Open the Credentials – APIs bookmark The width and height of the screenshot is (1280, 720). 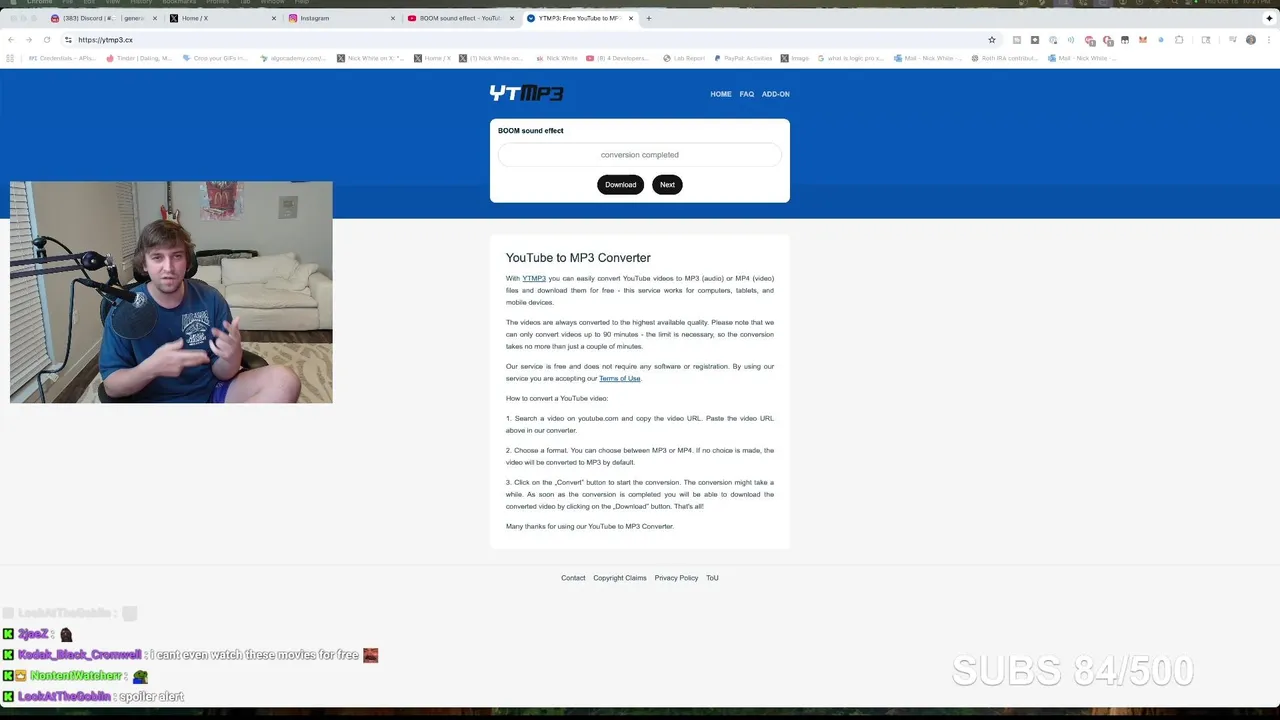60,58
